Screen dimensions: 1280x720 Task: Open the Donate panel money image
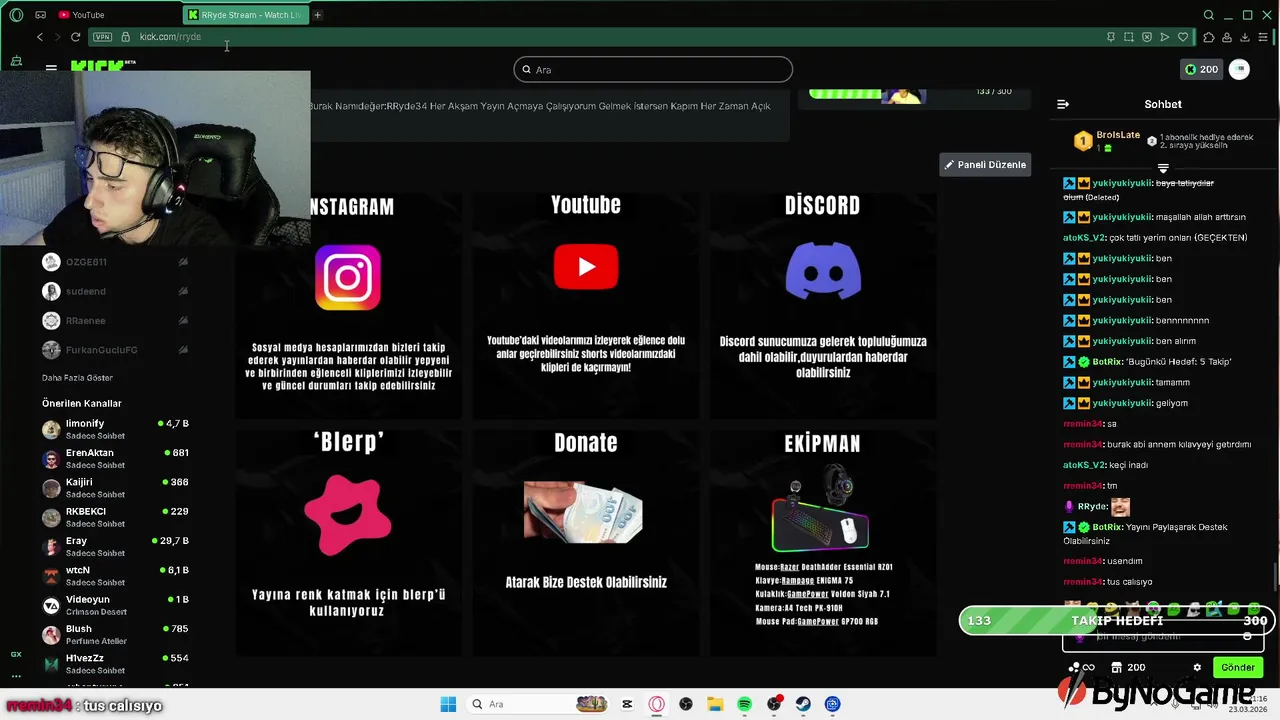point(583,512)
